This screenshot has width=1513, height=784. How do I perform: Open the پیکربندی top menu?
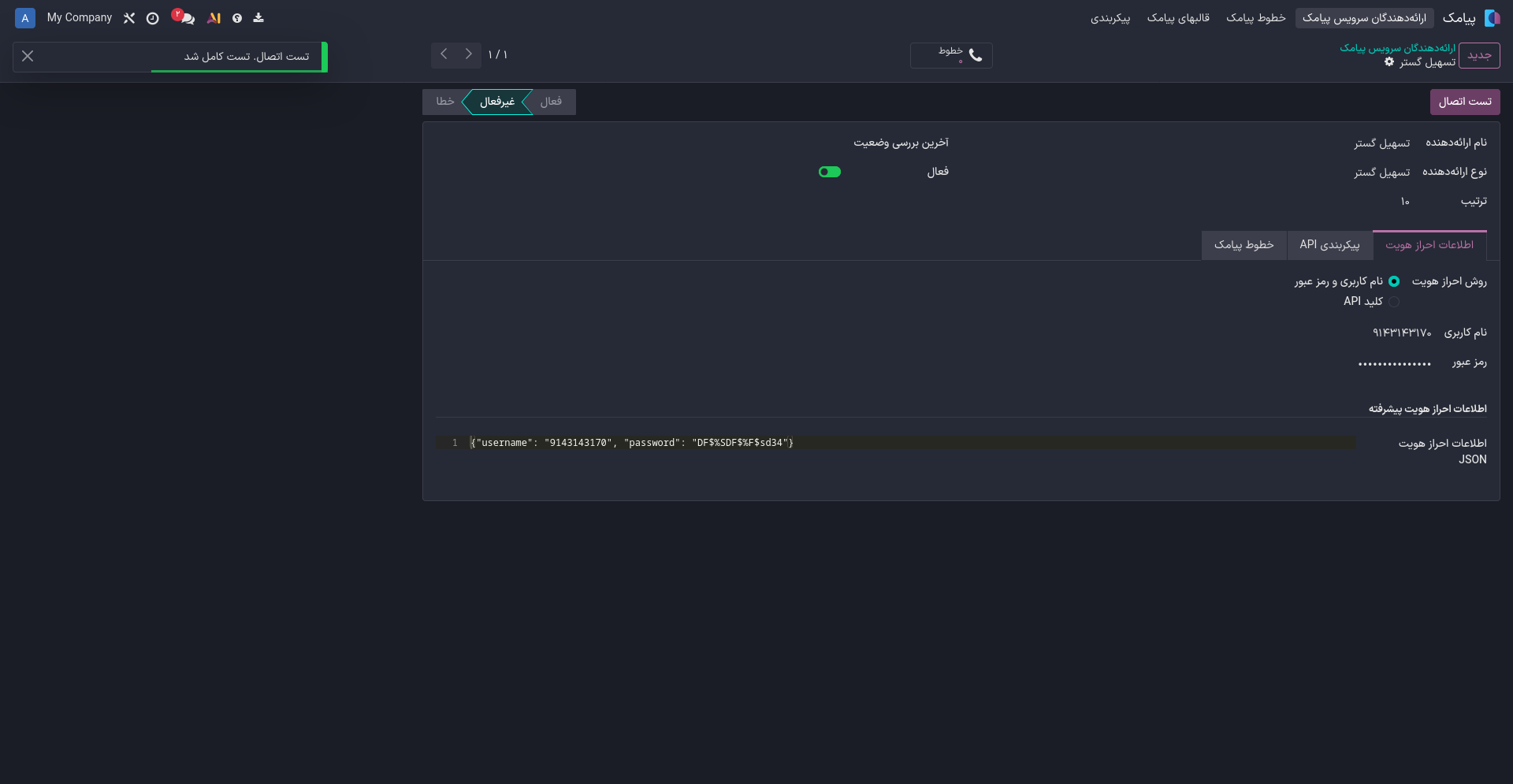1110,18
